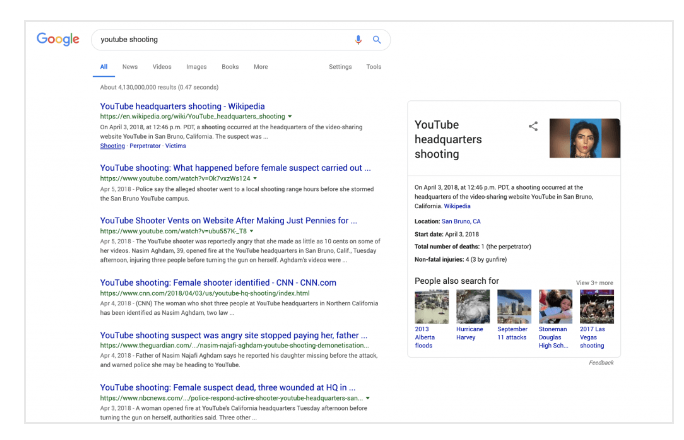684x440 pixels.
Task: Switch to the Videos tab
Action: pyautogui.click(x=162, y=67)
